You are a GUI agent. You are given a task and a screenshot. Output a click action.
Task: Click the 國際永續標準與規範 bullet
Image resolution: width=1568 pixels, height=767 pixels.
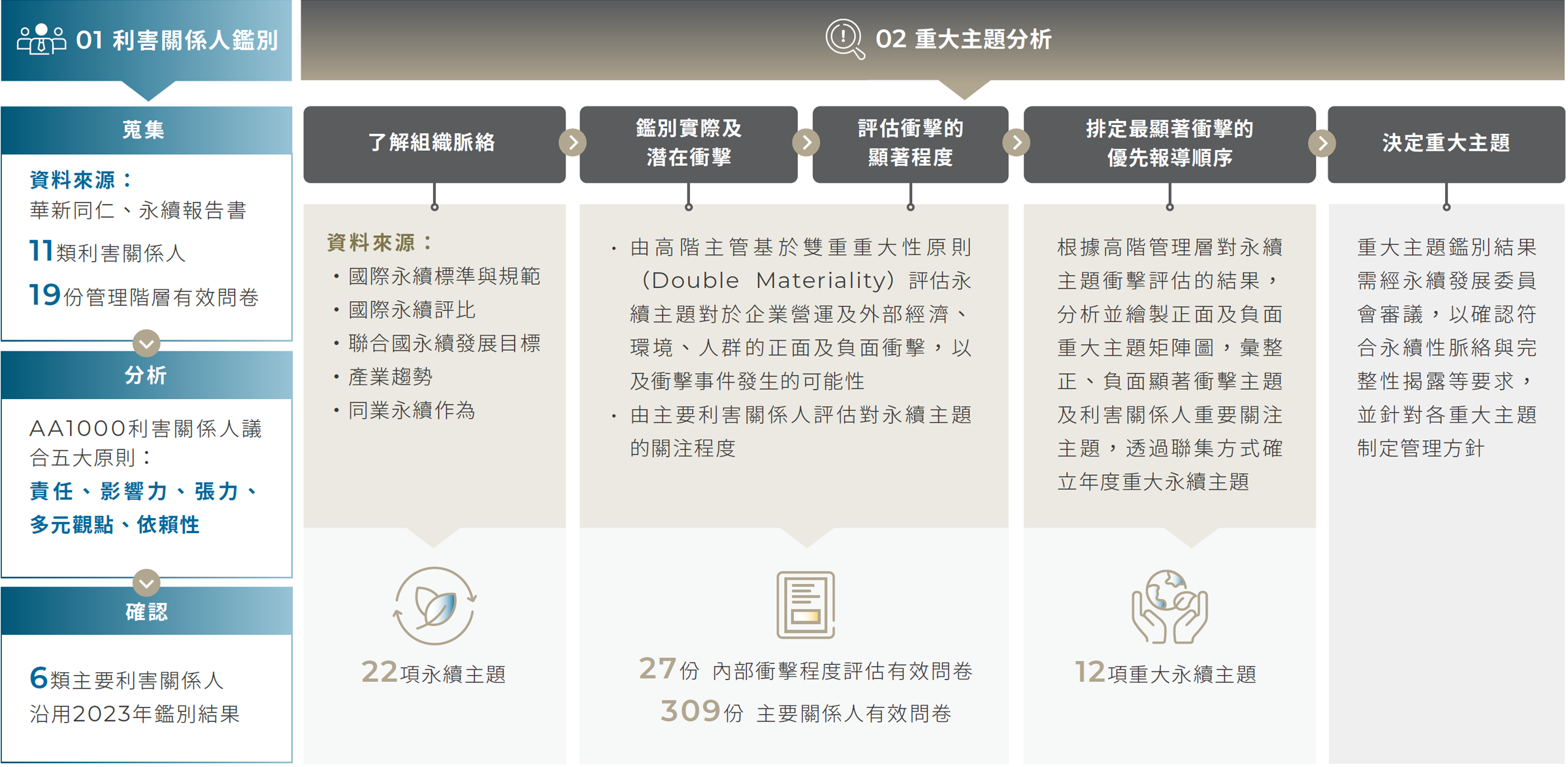[x=436, y=276]
